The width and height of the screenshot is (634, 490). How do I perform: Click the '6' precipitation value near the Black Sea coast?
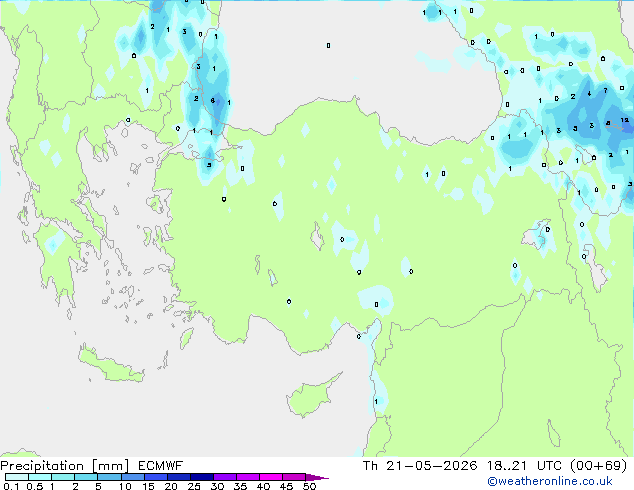pyautogui.click(x=213, y=100)
